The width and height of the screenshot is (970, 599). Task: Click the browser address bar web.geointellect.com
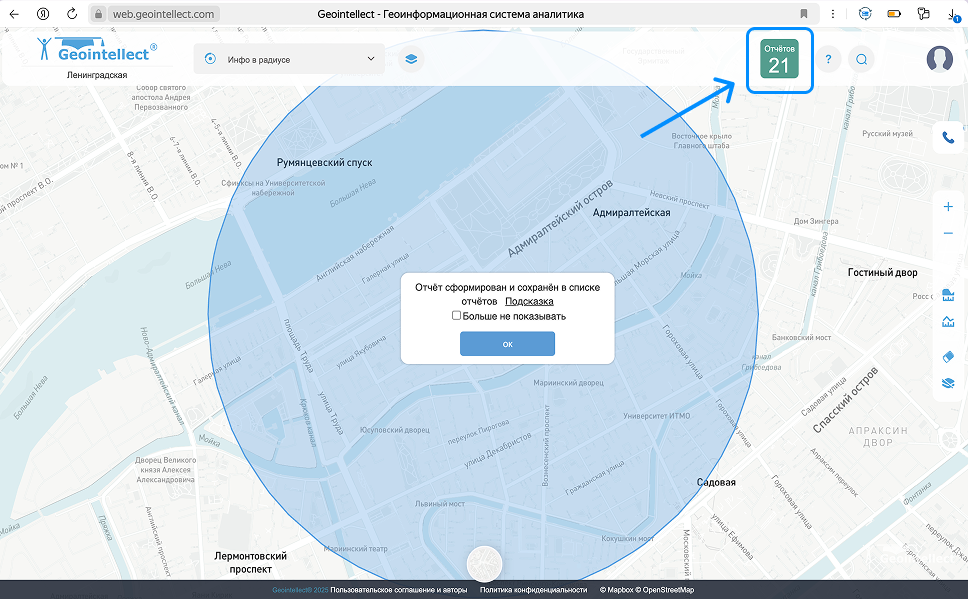163,14
